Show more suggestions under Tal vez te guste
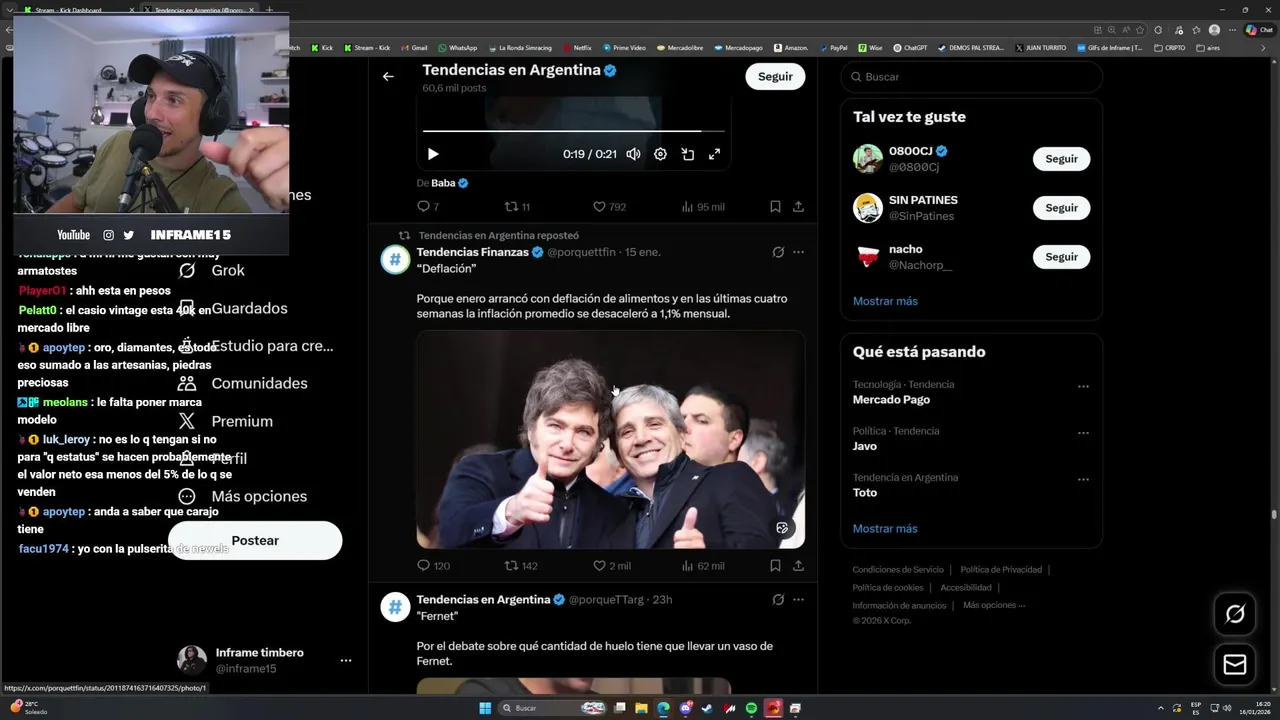Screen dimensions: 1280x720 885,301
